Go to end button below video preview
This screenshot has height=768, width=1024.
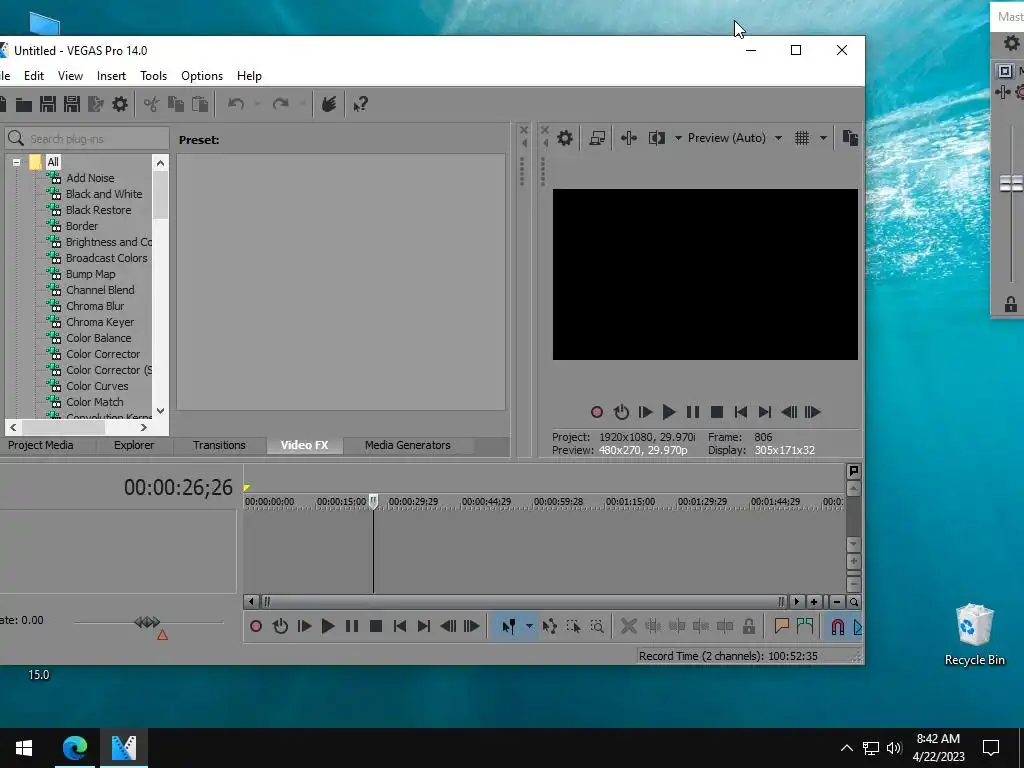tap(765, 412)
